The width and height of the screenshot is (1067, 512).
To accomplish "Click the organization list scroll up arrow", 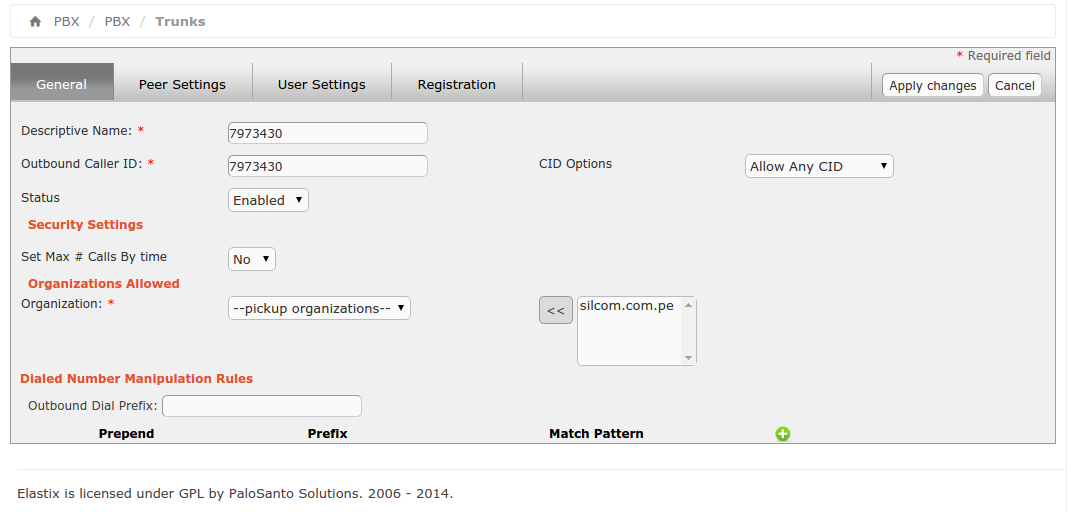I will (x=688, y=305).
